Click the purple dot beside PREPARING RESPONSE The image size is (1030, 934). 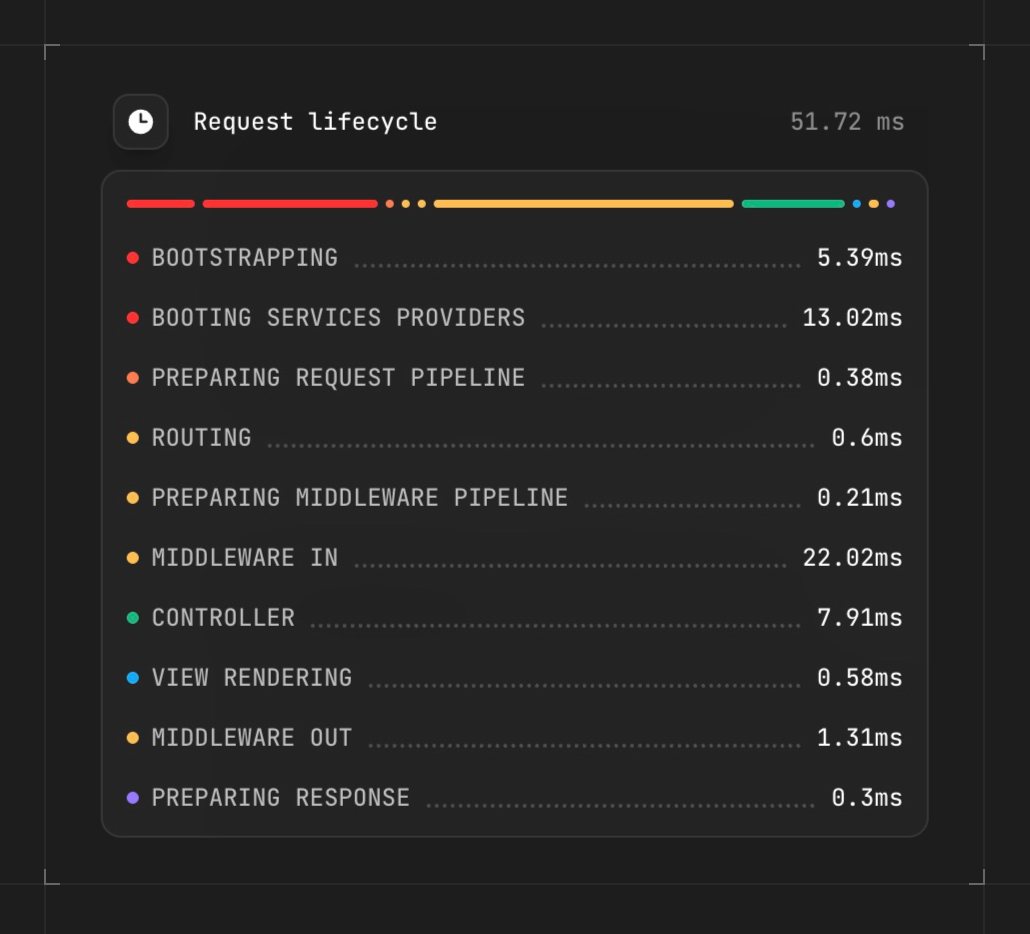(133, 798)
